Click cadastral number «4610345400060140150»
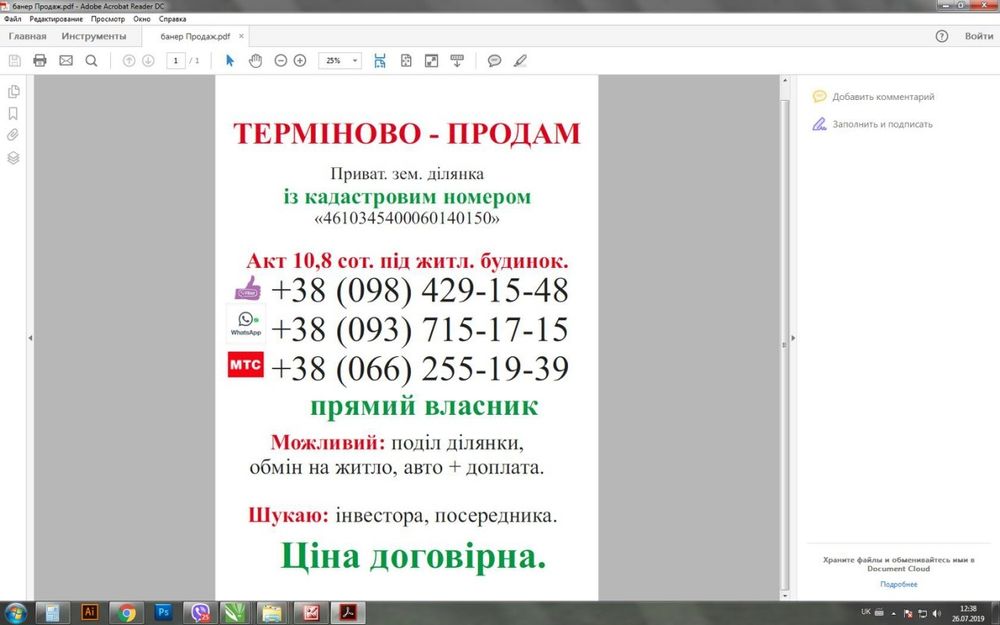1000x625 pixels. click(407, 218)
